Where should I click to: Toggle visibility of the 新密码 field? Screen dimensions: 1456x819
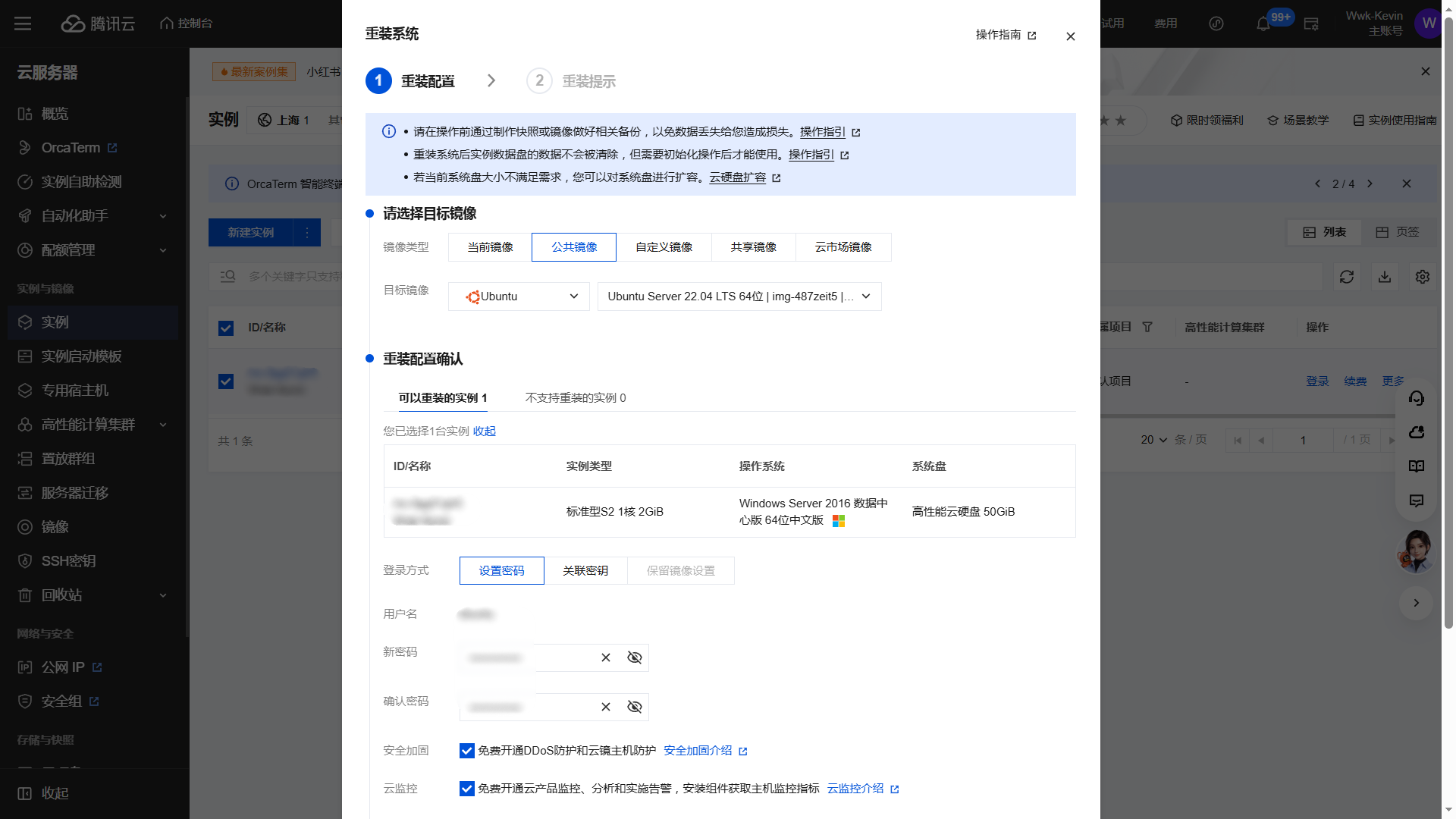point(635,657)
